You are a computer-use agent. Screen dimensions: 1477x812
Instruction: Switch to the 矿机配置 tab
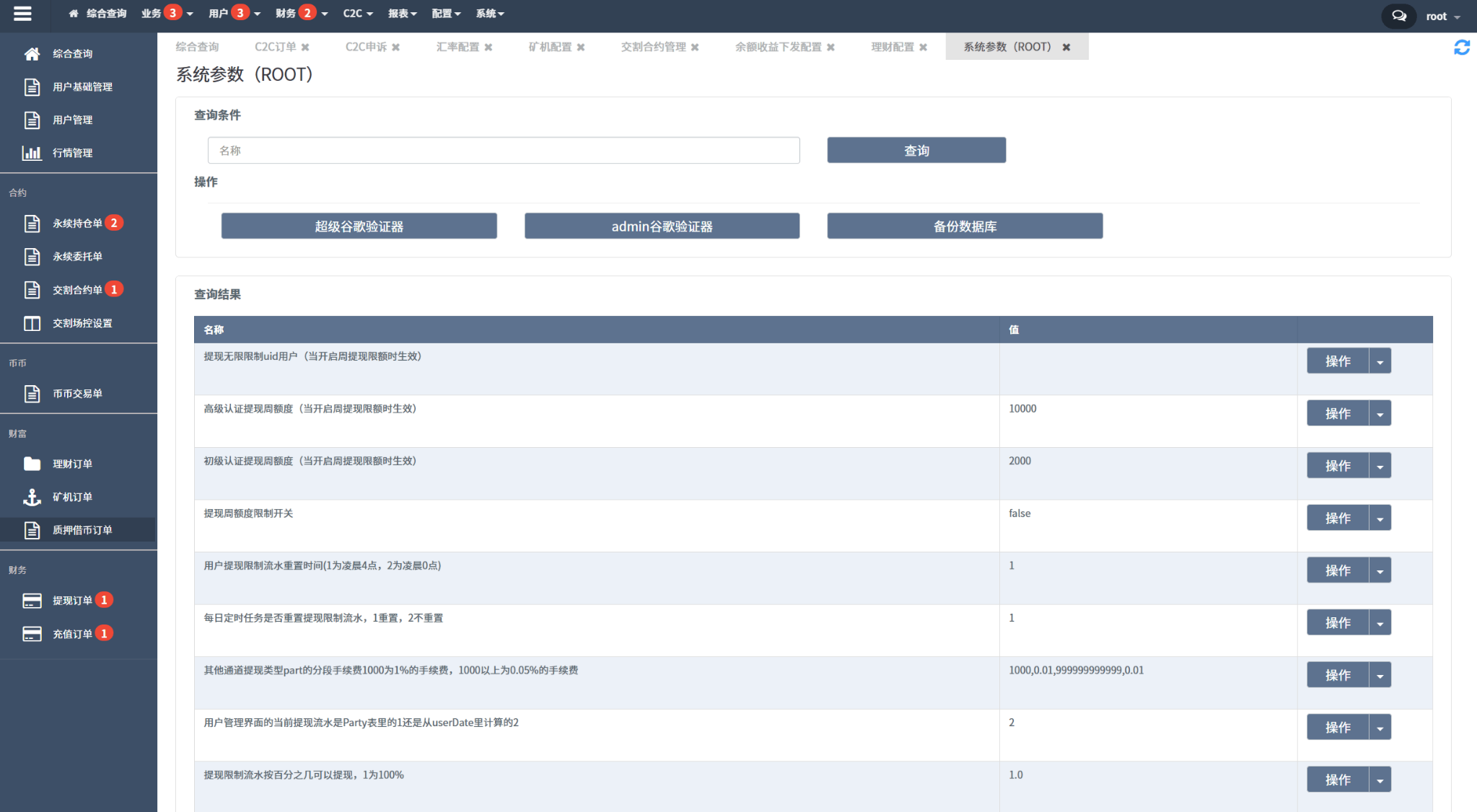(550, 47)
